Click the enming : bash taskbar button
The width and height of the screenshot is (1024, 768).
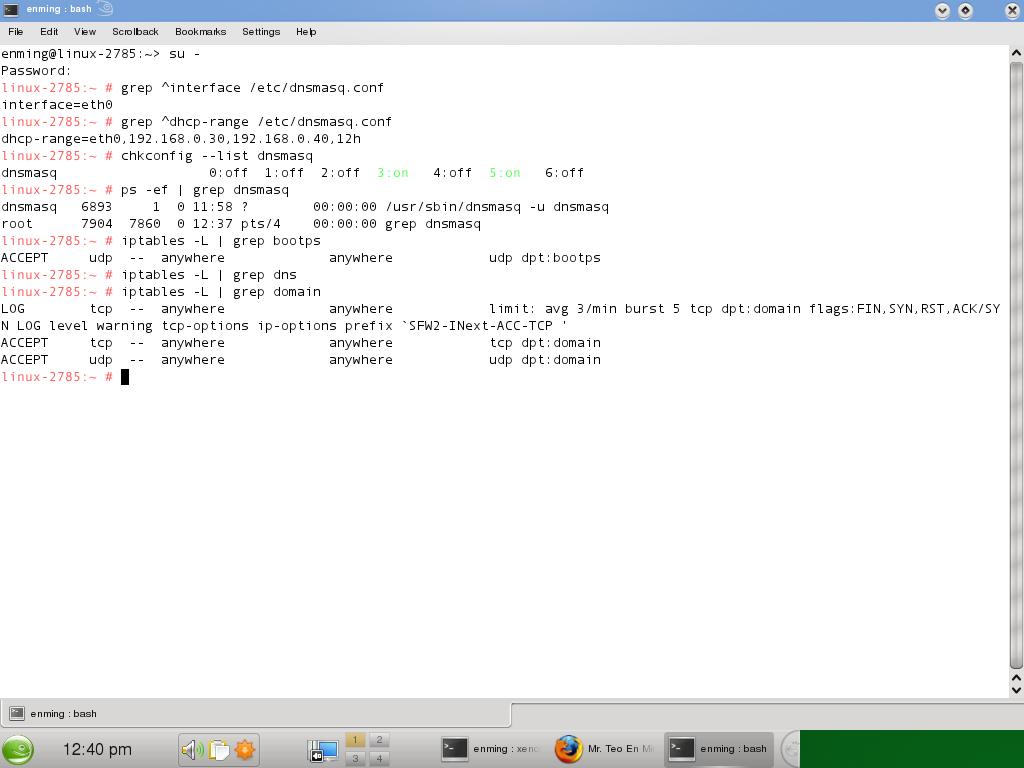point(719,749)
